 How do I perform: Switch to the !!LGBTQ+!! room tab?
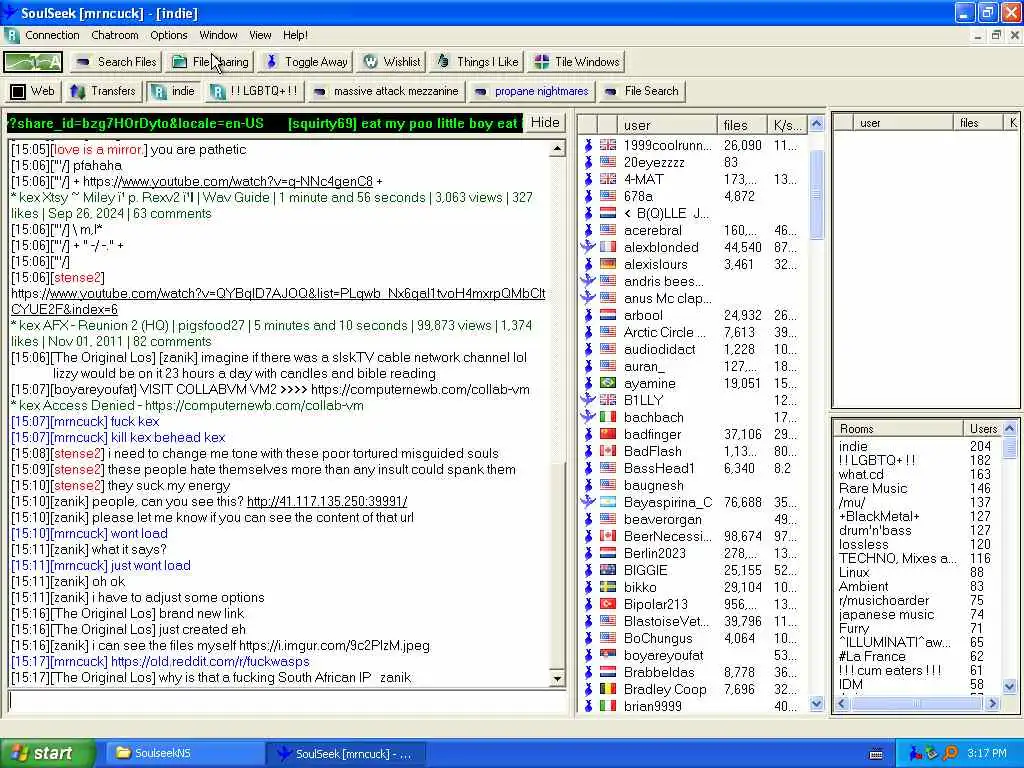tap(254, 91)
